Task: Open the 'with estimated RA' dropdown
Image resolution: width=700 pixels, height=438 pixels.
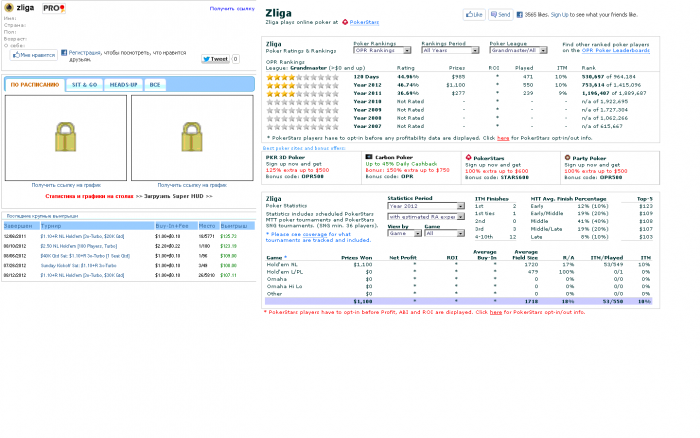Action: click(x=426, y=217)
